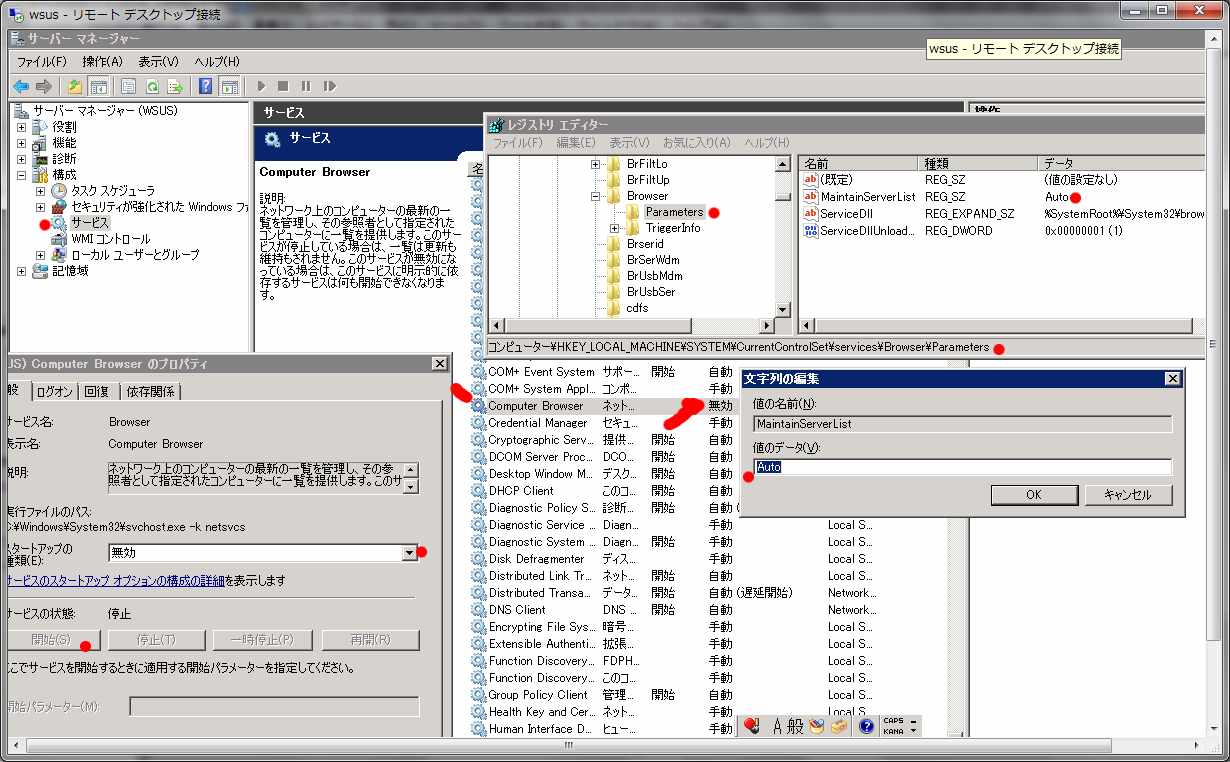Select the サービス gear icon in console tree
This screenshot has width=1230, height=762.
point(60,223)
